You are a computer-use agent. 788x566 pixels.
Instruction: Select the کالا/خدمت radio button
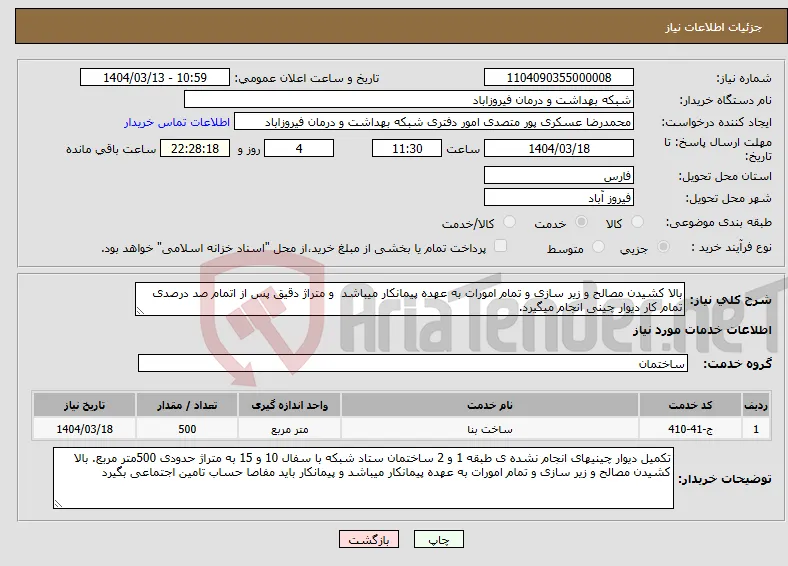[509, 222]
